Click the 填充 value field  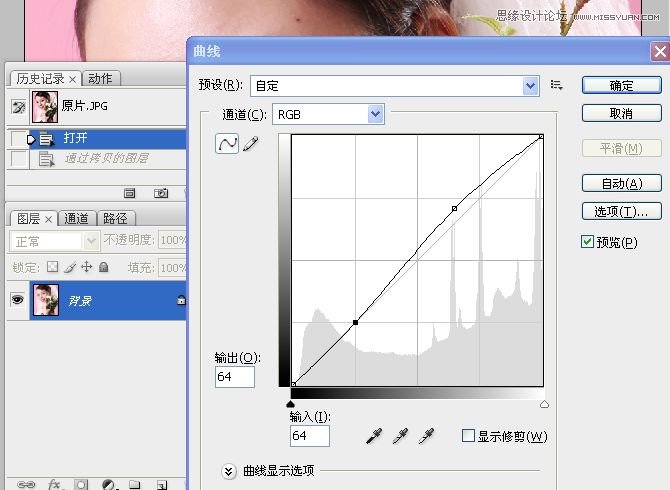click(172, 268)
